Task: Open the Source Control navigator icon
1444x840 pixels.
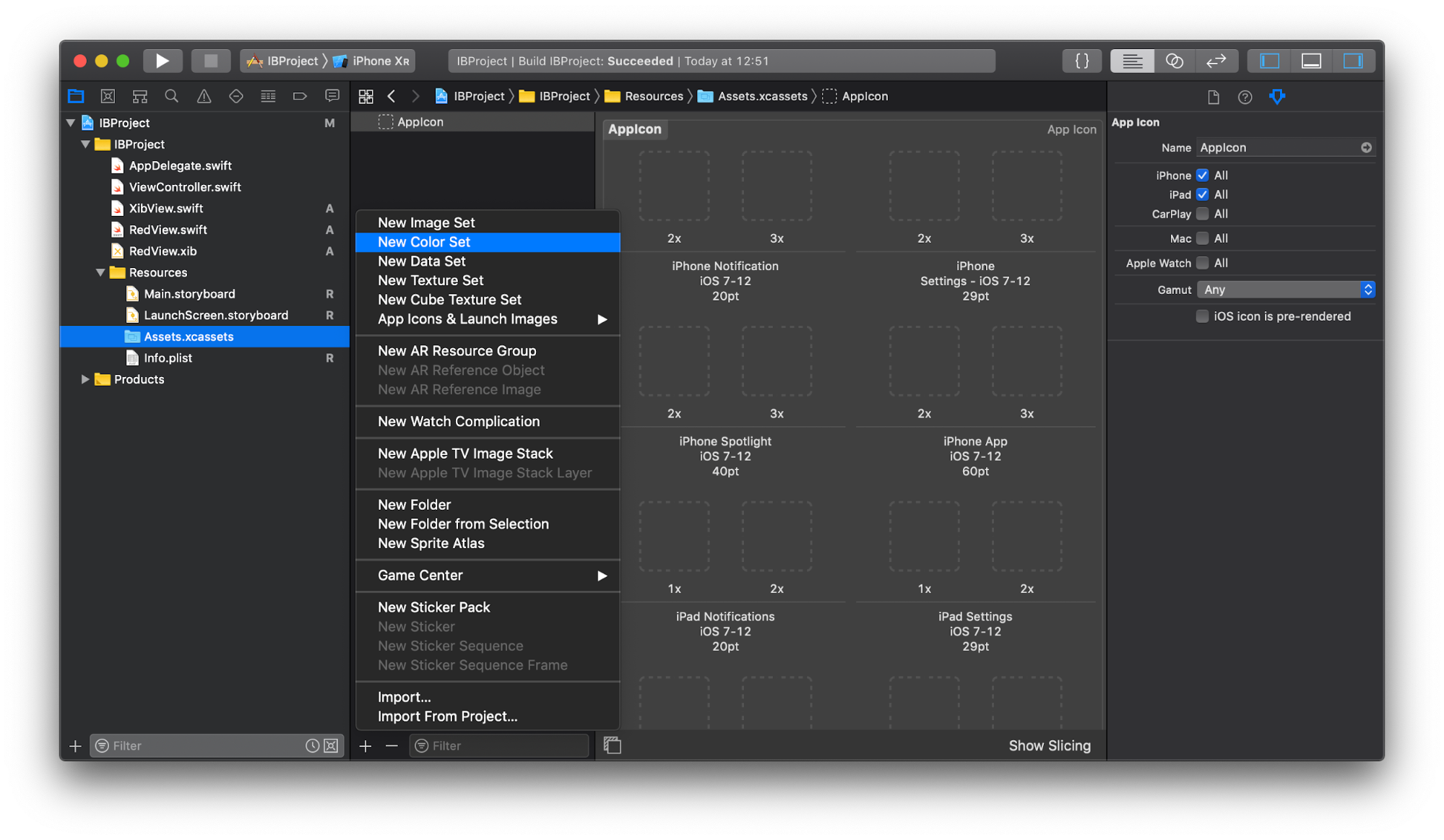Action: pyautogui.click(x=108, y=96)
